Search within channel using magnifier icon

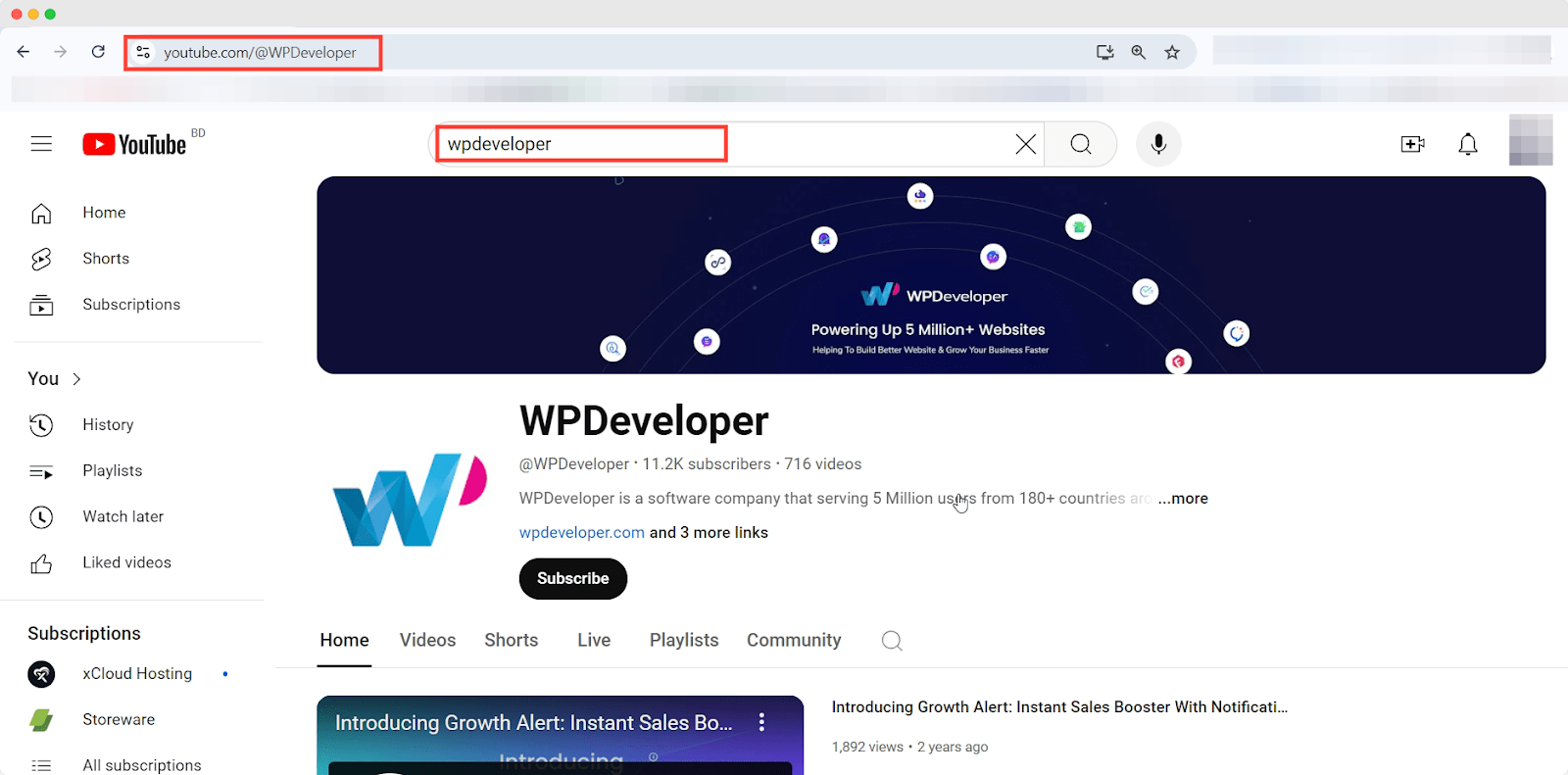[x=892, y=641]
